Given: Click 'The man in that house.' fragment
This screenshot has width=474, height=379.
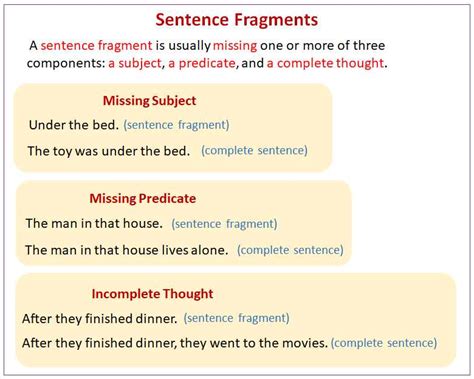Looking at the screenshot, I should tap(94, 223).
